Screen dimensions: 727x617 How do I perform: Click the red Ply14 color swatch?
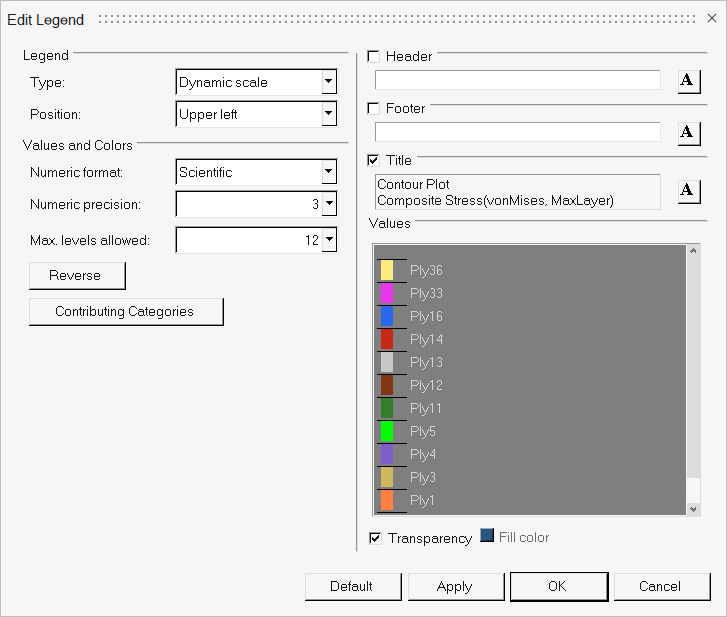tap(387, 340)
